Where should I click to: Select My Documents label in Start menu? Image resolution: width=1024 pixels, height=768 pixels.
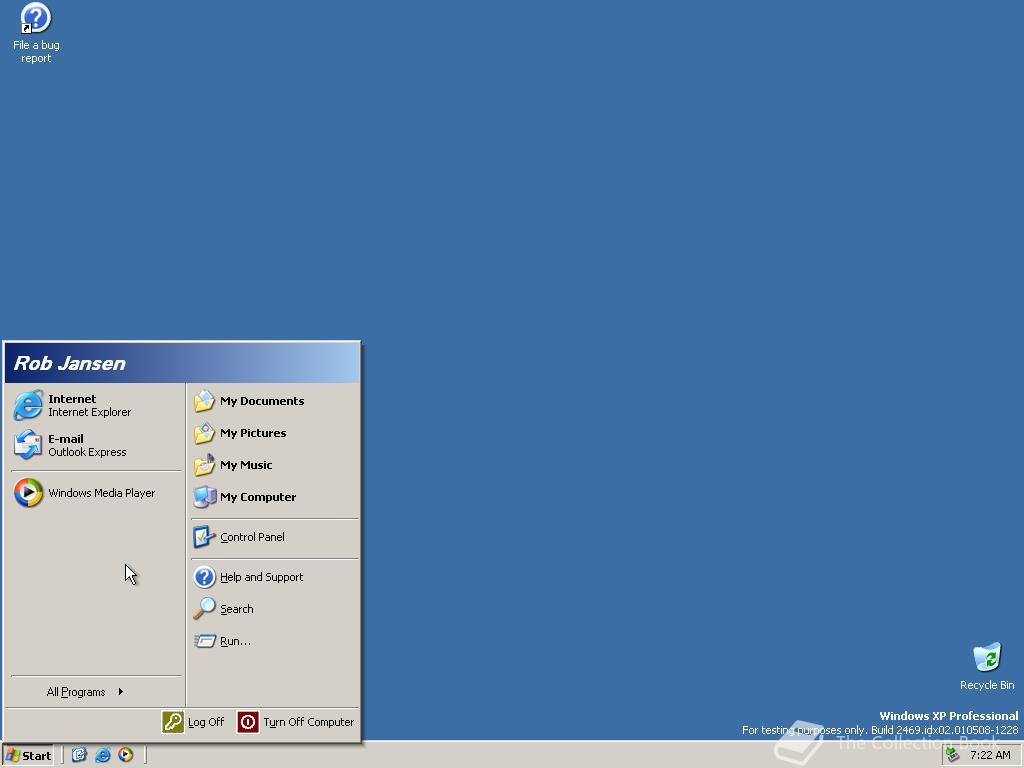[262, 401]
